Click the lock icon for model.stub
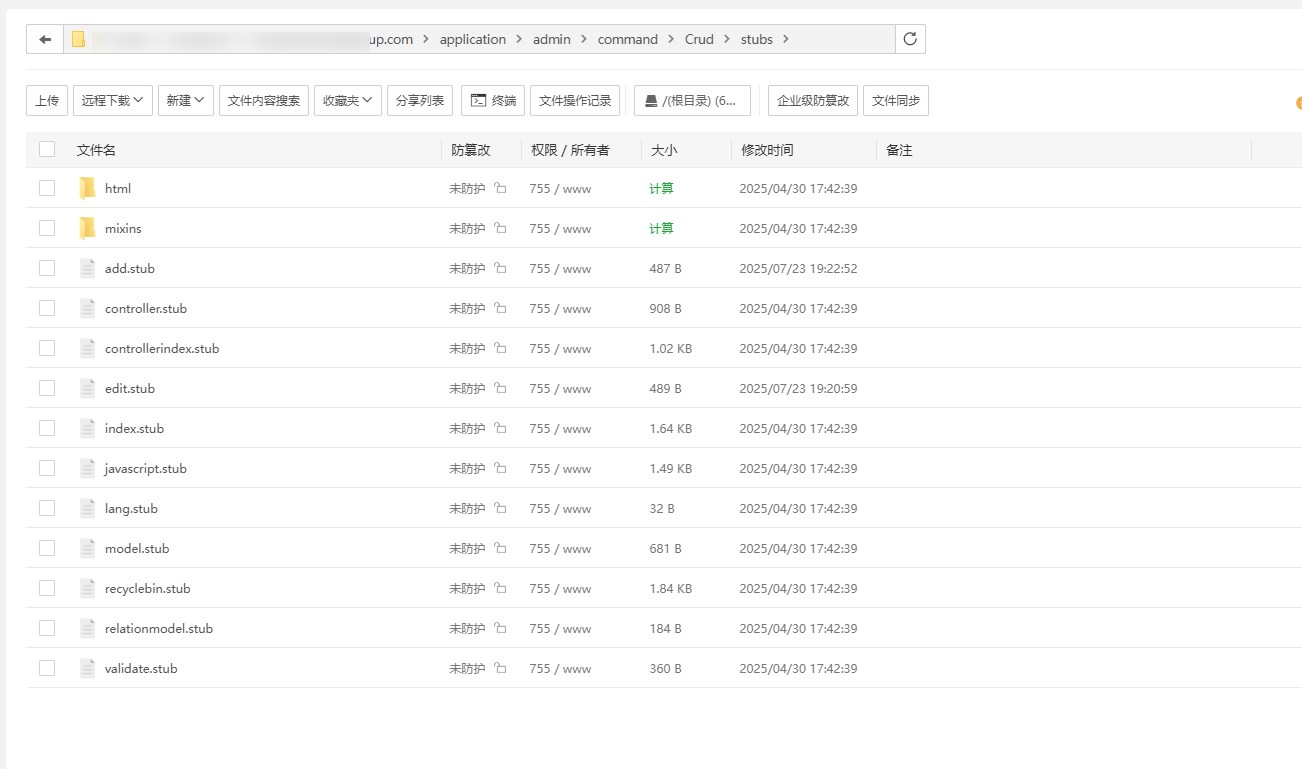Viewport: 1302px width, 769px height. (500, 548)
